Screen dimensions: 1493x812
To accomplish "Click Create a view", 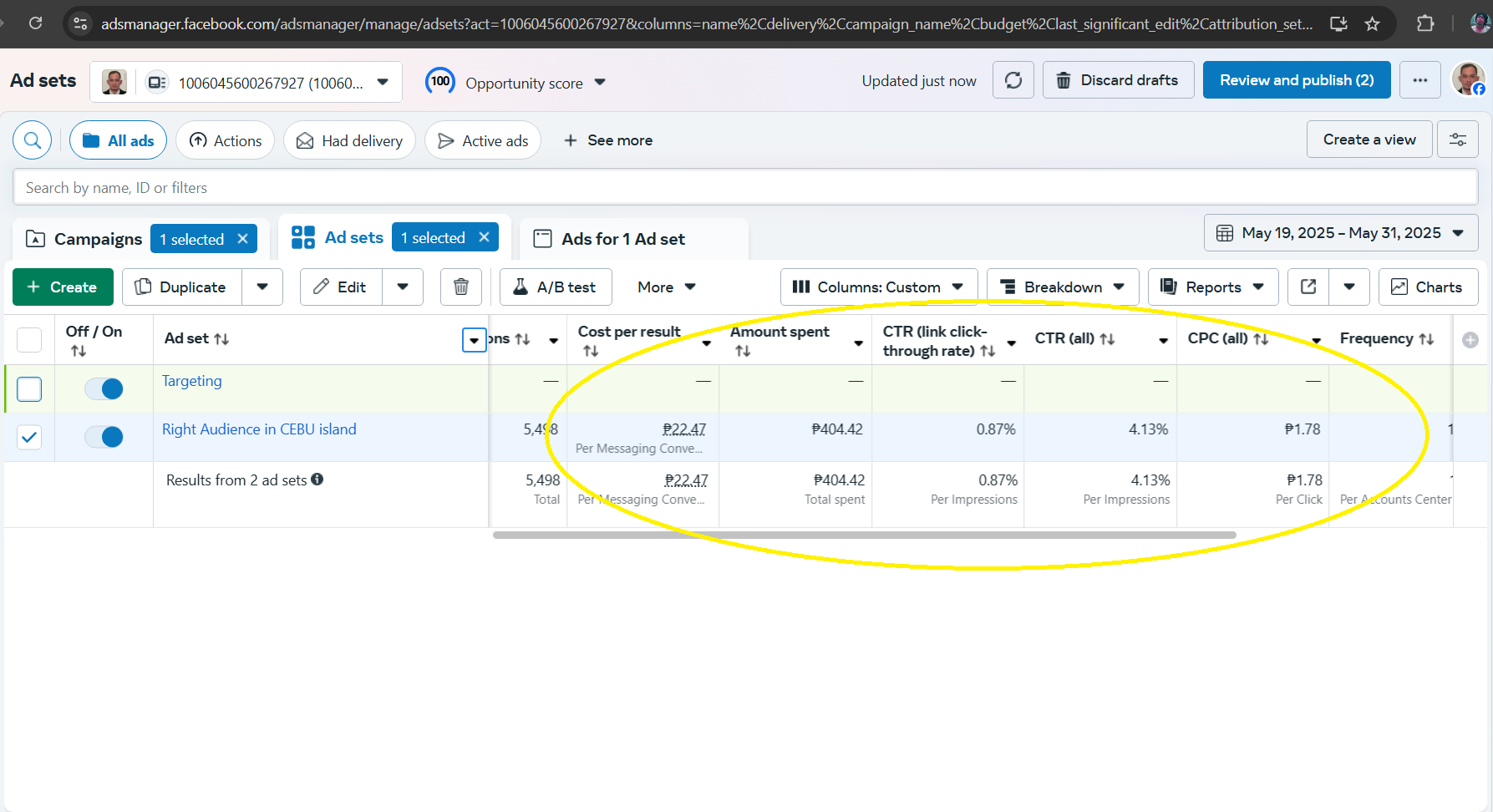I will [x=1369, y=140].
